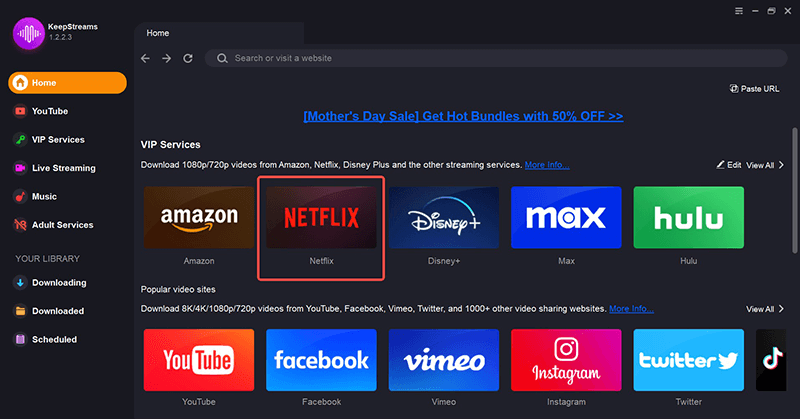Select VIP Services in the sidebar
The image size is (800, 419).
[58, 140]
